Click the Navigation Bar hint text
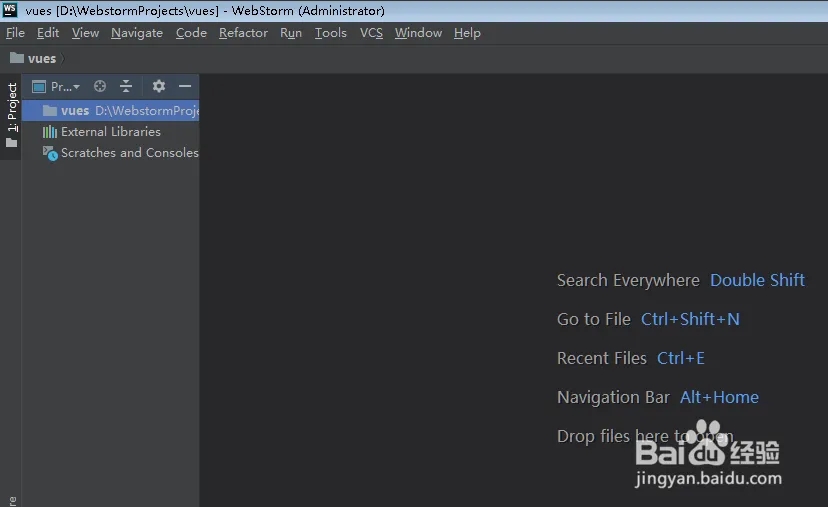This screenshot has height=507, width=828. [614, 397]
